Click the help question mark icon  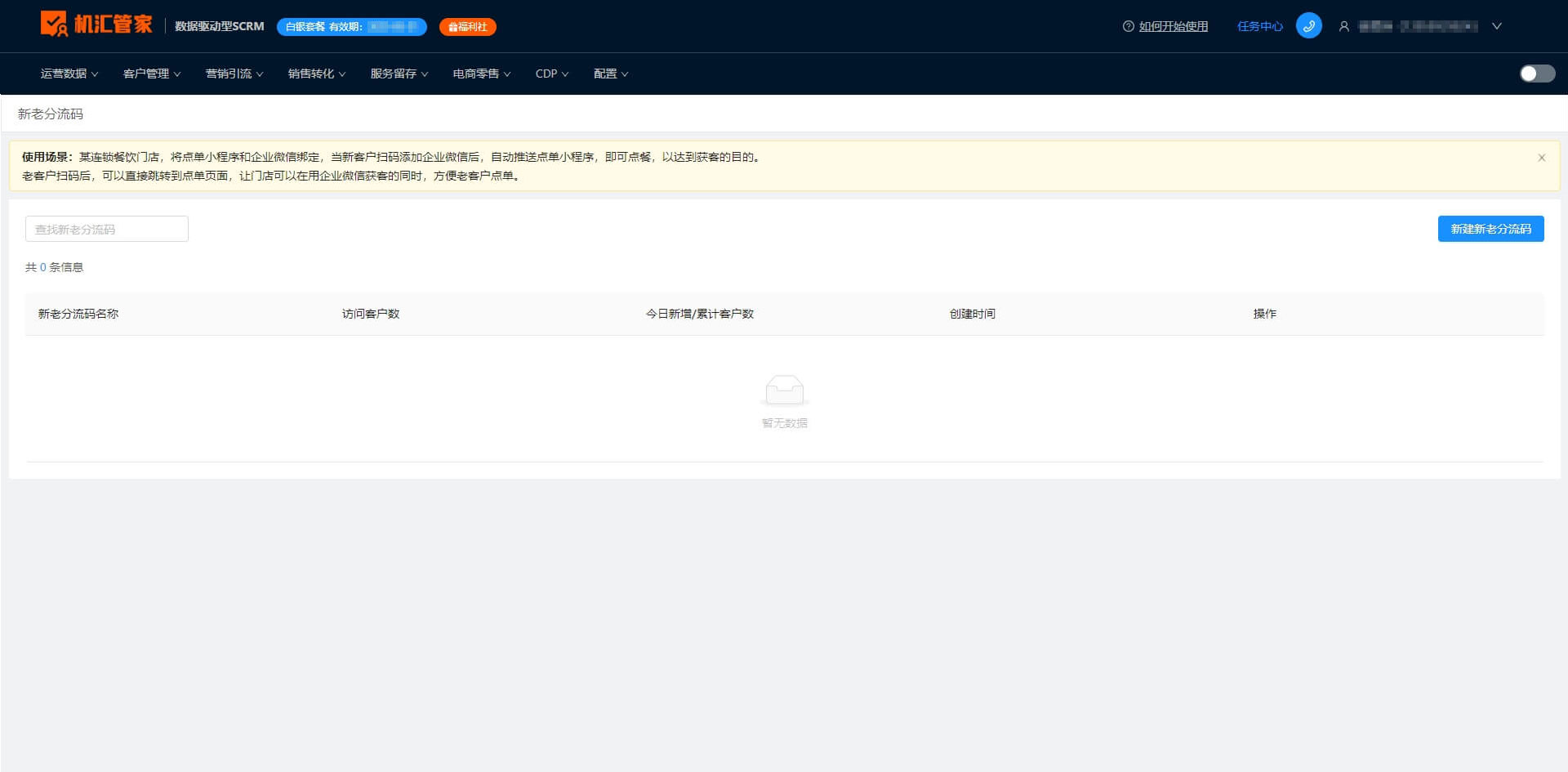click(1128, 26)
